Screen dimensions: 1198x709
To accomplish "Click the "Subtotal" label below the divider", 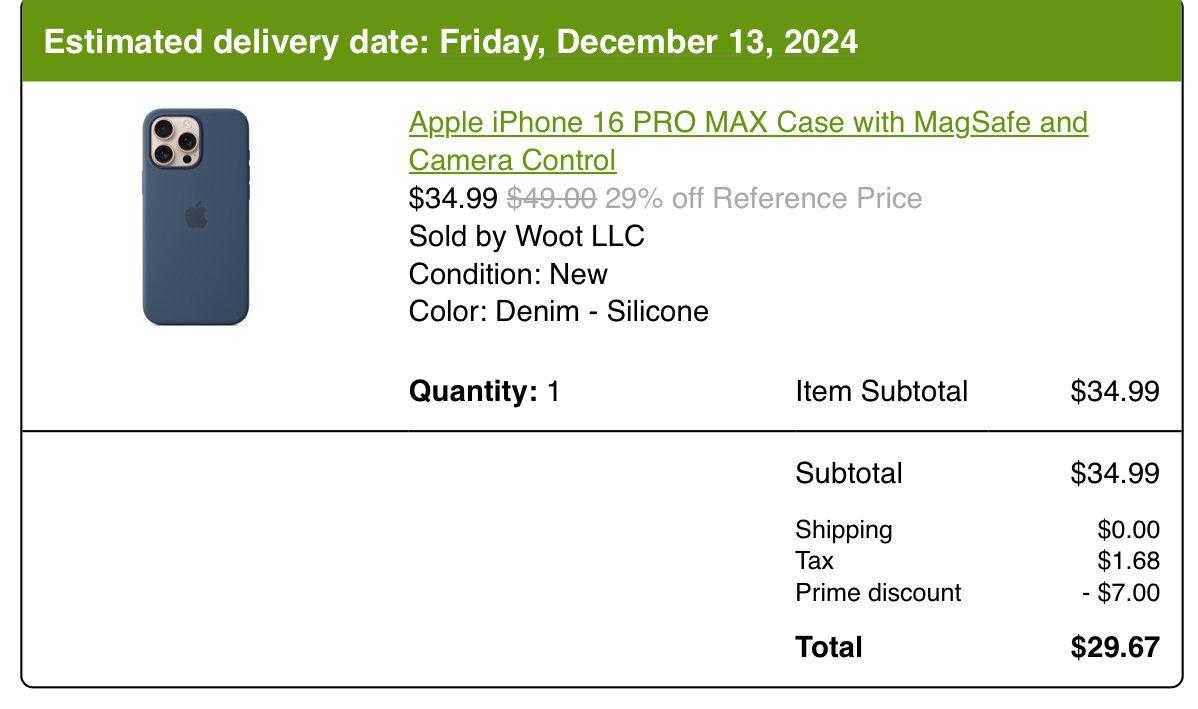I will pyautogui.click(x=849, y=473).
